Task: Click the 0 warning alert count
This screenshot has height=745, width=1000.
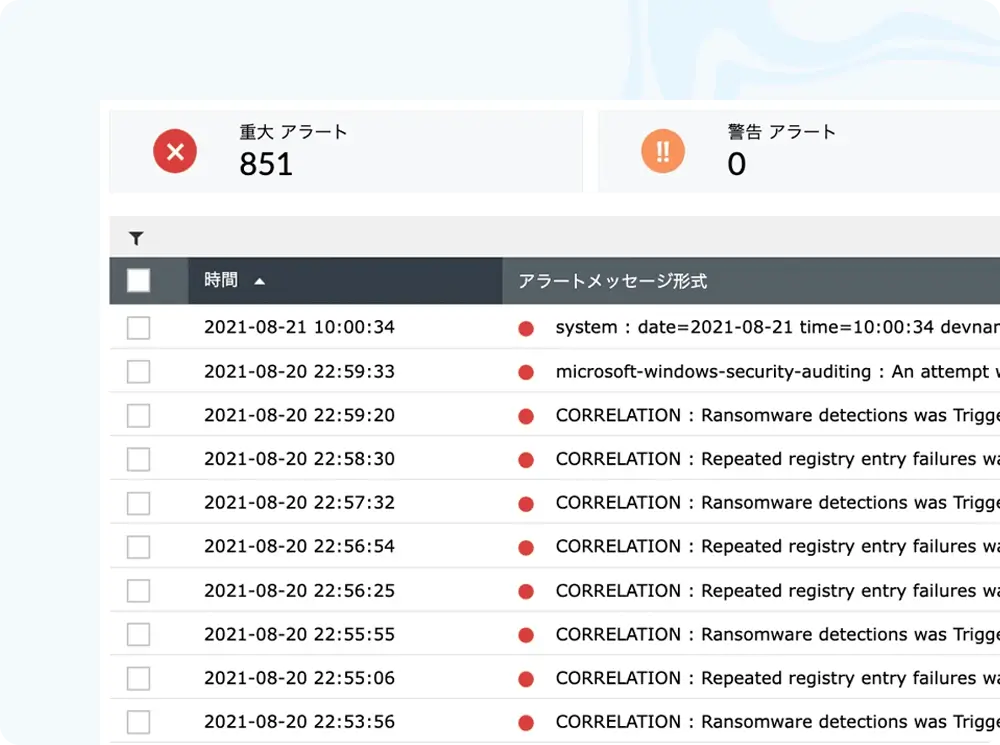Action: pyautogui.click(x=737, y=165)
